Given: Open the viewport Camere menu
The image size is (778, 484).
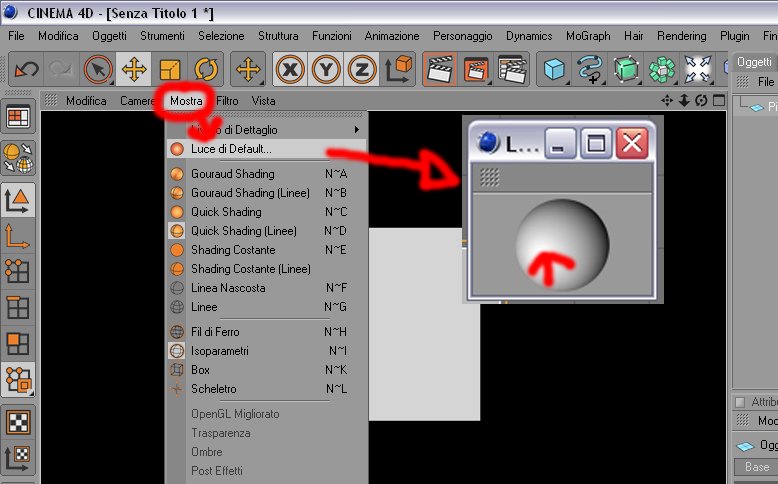Looking at the screenshot, I should click(x=138, y=101).
